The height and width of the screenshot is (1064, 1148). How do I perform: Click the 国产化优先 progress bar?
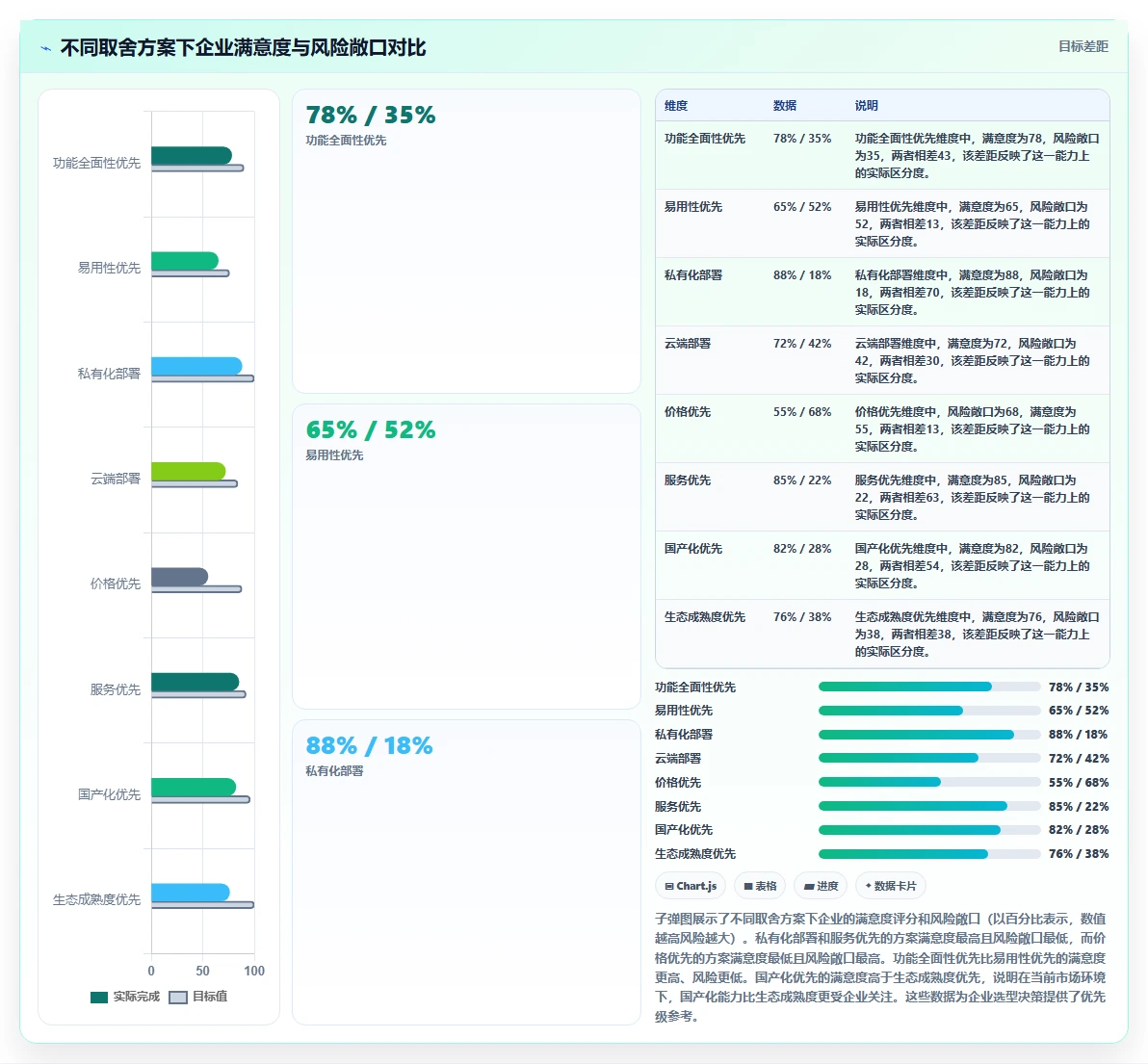929,830
